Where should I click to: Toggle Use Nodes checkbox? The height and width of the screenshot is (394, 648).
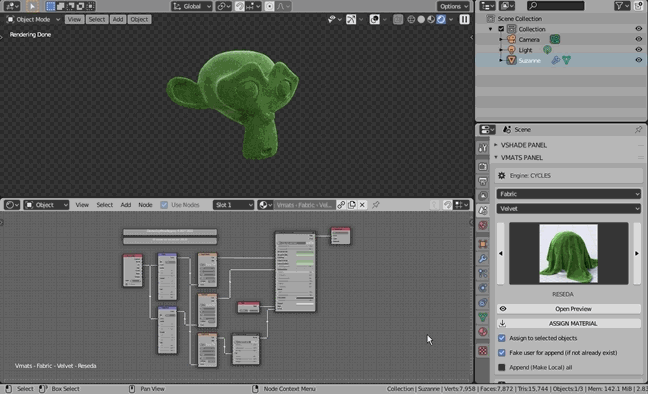(x=164, y=205)
